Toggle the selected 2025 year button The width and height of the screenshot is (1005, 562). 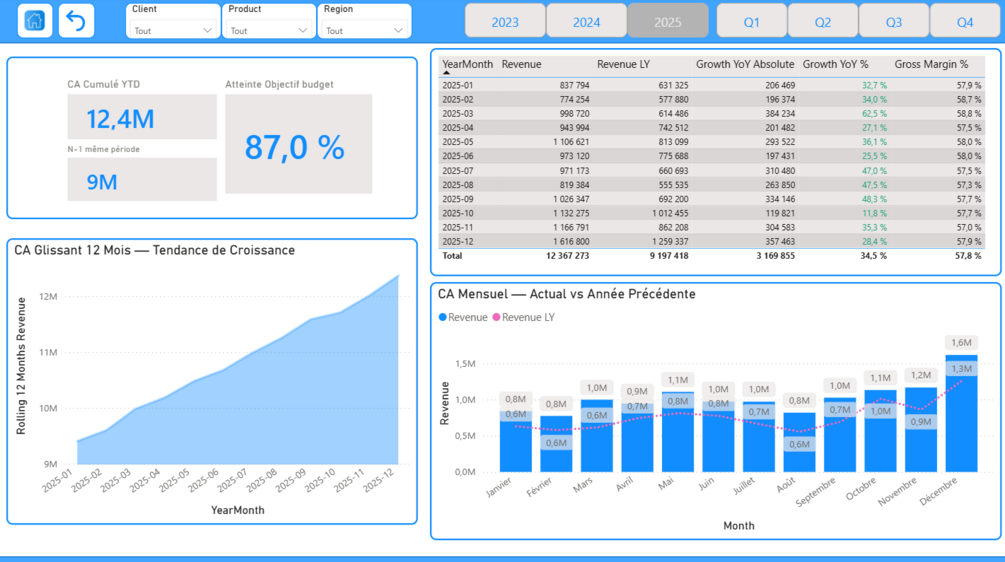pyautogui.click(x=668, y=21)
